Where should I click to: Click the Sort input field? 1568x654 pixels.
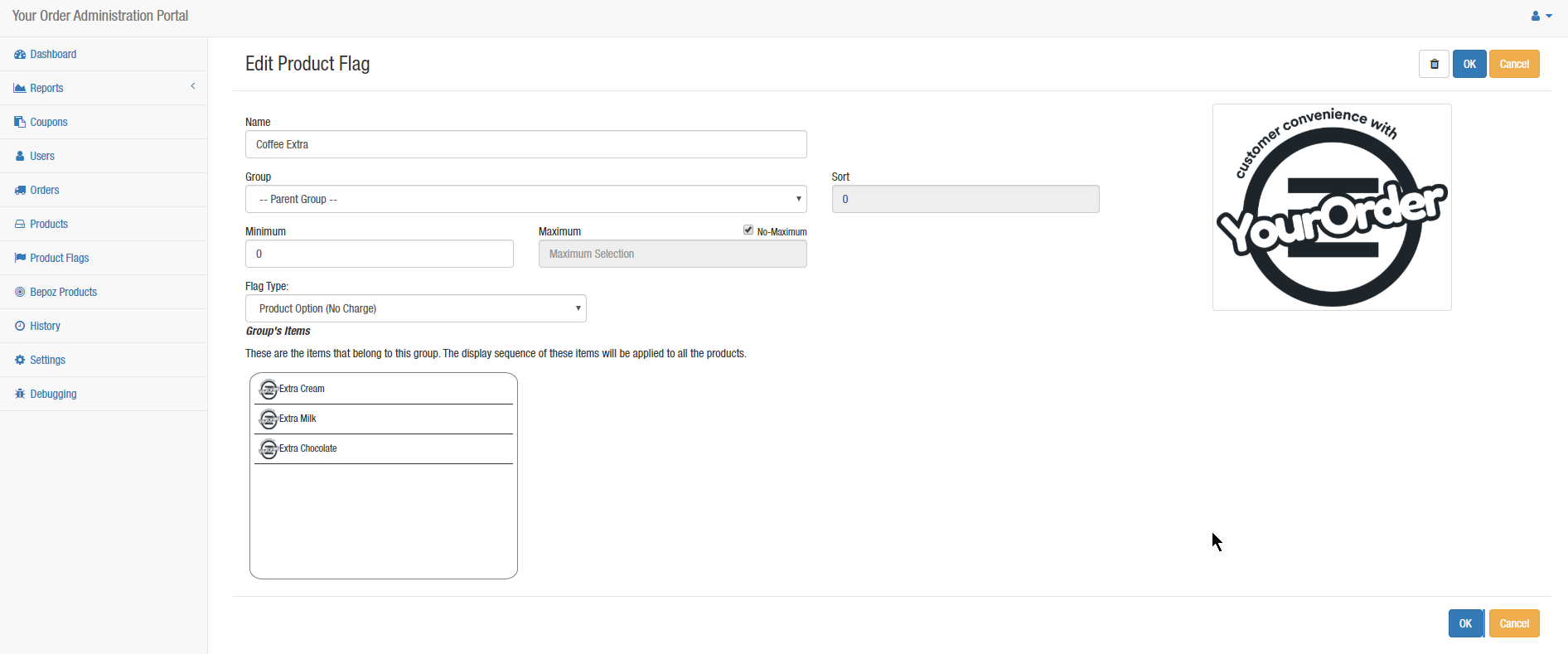965,199
